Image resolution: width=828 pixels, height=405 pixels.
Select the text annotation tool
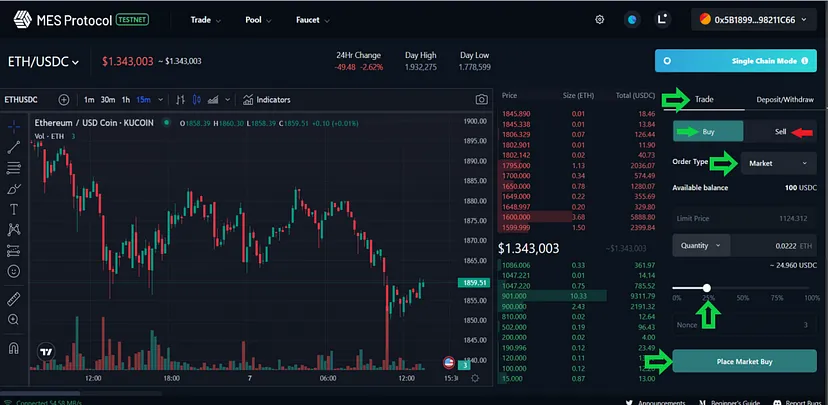pos(14,209)
